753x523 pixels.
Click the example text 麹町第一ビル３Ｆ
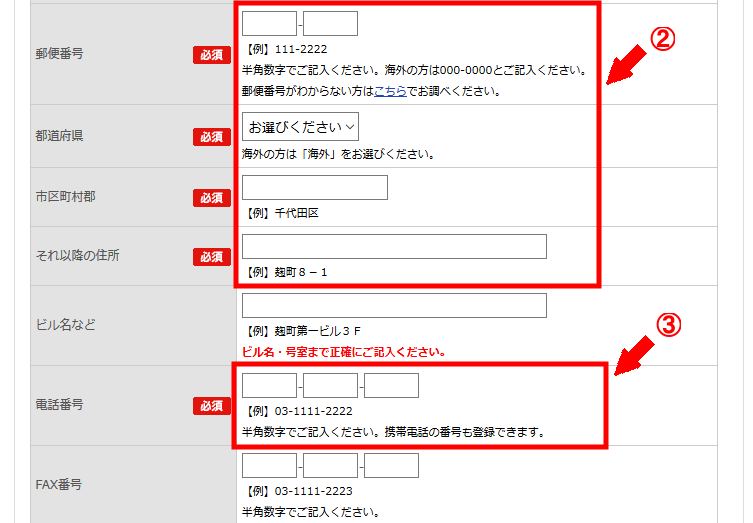317,331
